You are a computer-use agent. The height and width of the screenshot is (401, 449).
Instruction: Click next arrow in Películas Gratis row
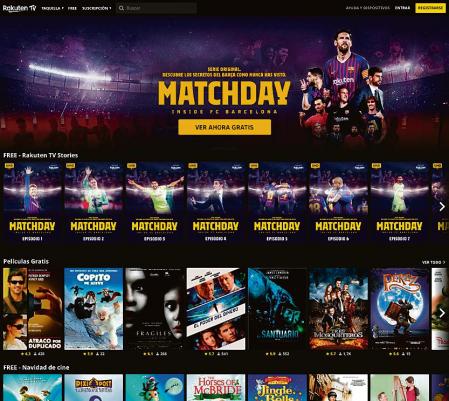[442, 313]
